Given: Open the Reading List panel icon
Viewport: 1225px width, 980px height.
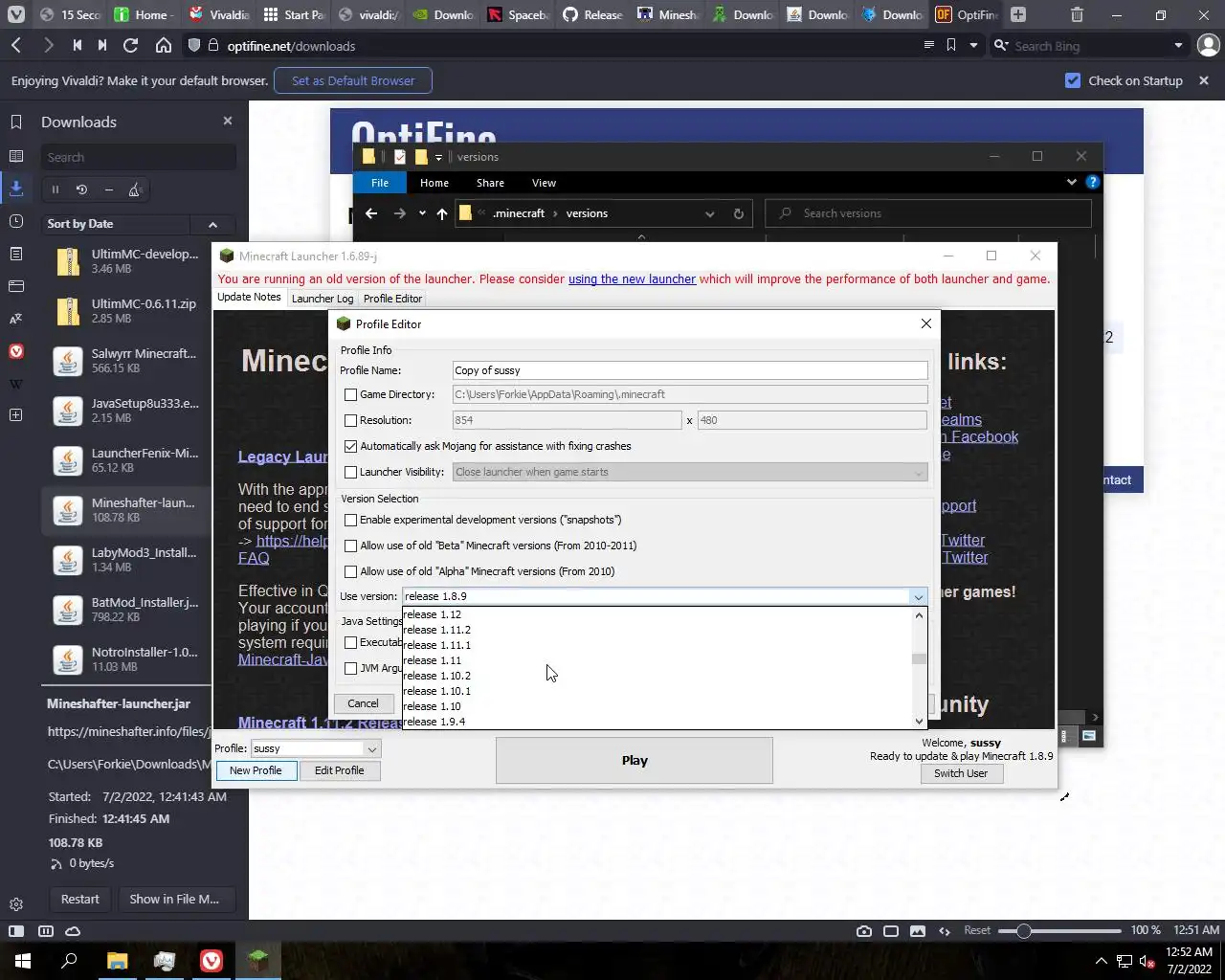Looking at the screenshot, I should [16, 156].
